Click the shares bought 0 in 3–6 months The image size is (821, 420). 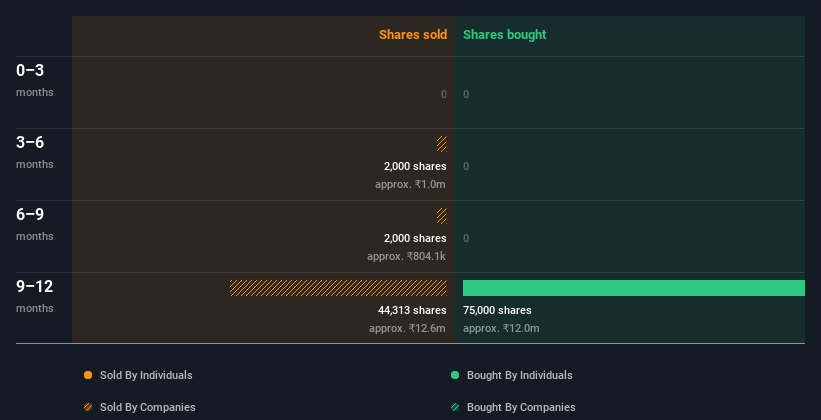point(466,167)
